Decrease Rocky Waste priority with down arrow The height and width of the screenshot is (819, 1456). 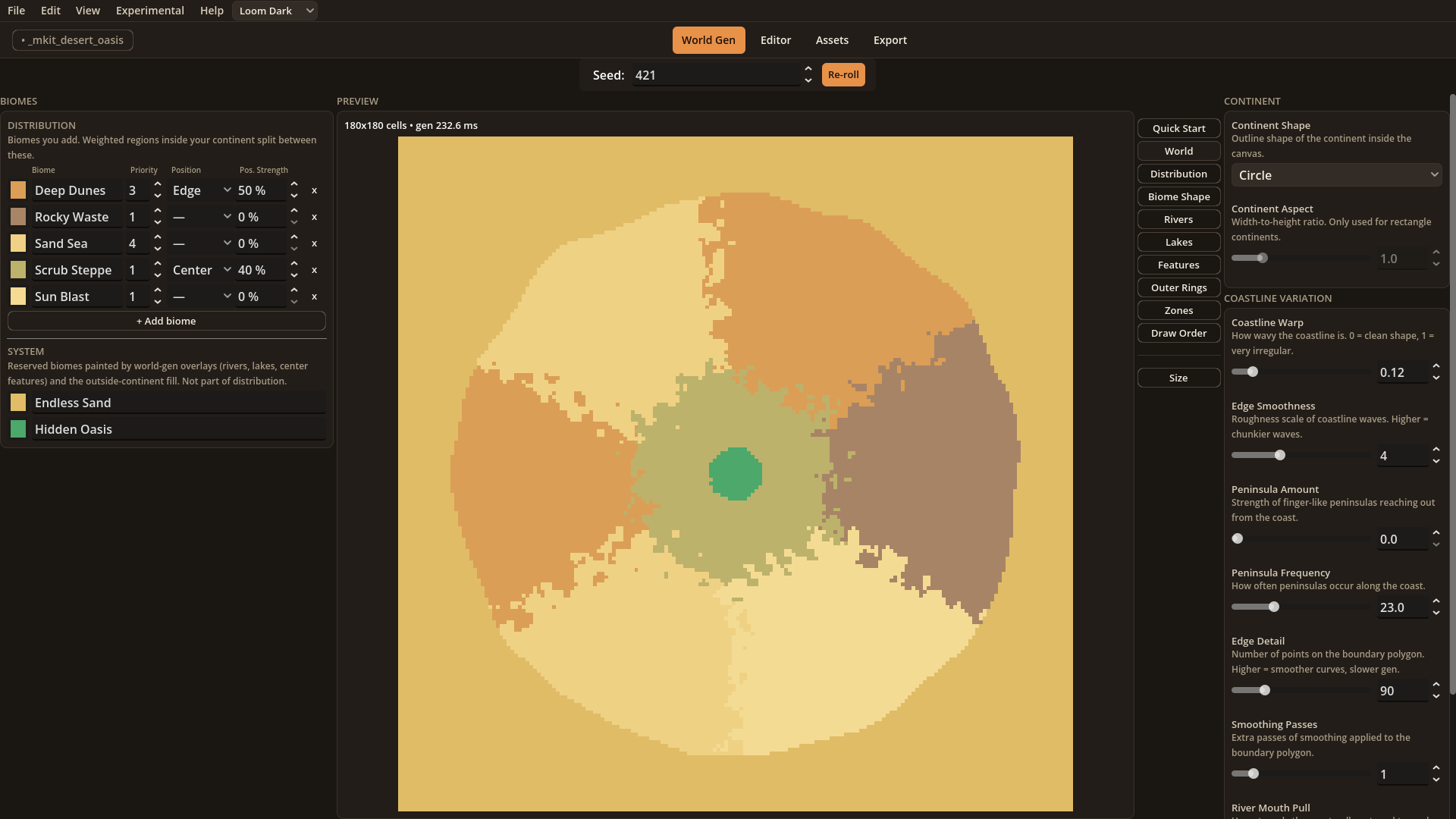pos(158,222)
